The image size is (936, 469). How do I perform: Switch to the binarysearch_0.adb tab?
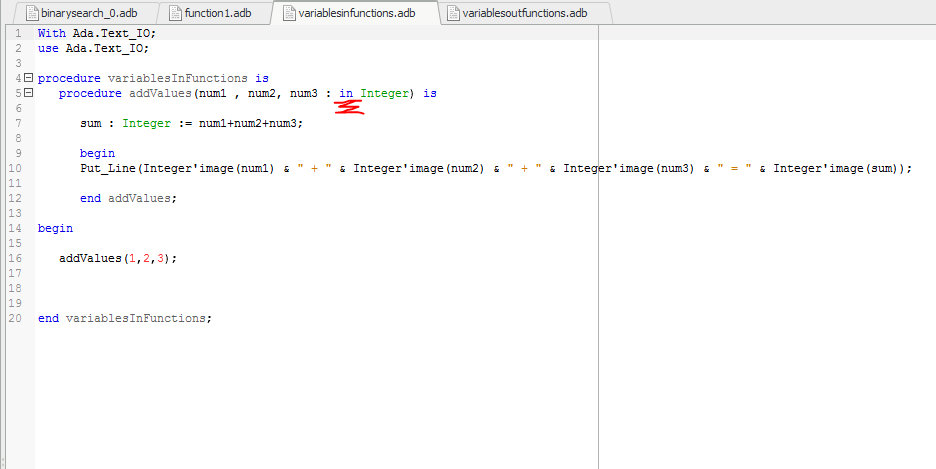83,13
